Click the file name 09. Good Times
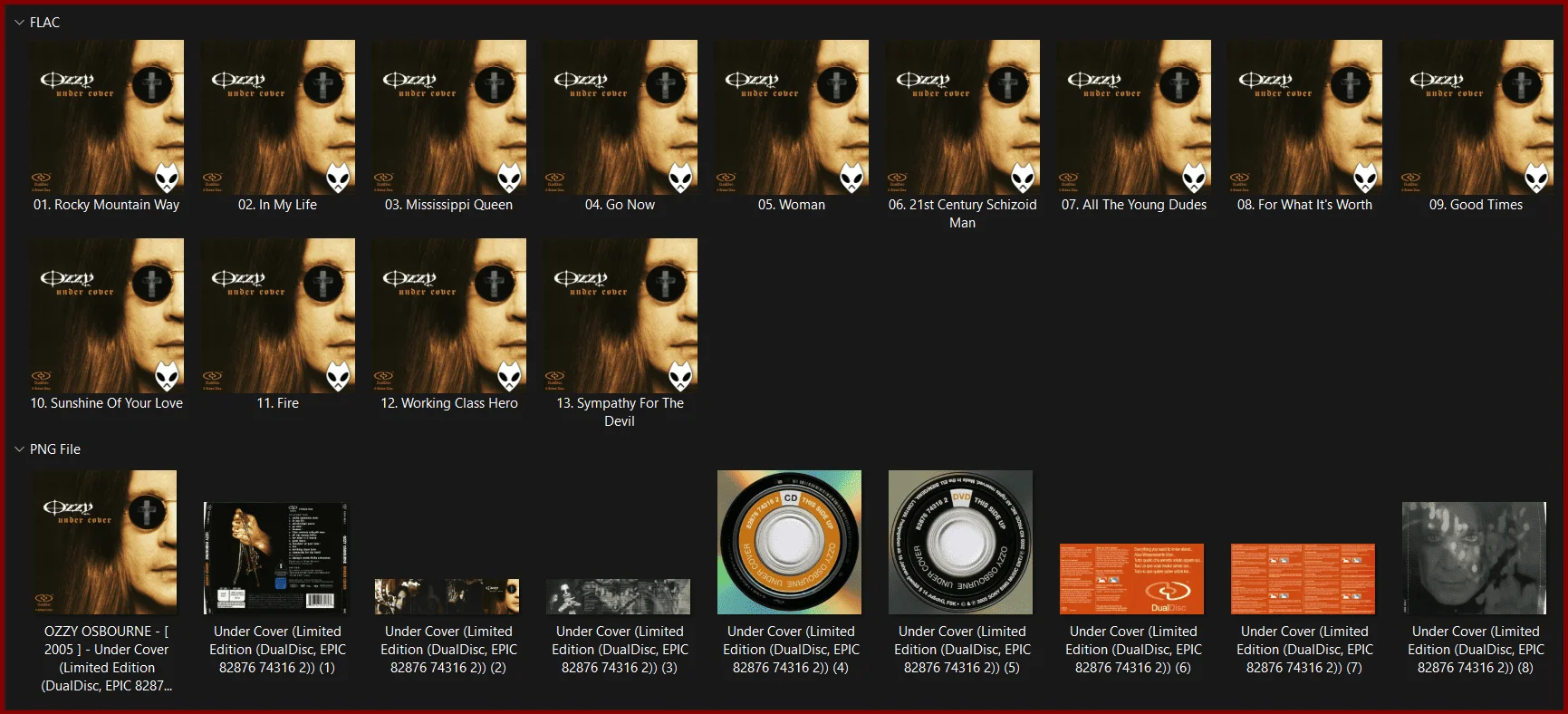Viewport: 1568px width, 714px height. coord(1477,205)
